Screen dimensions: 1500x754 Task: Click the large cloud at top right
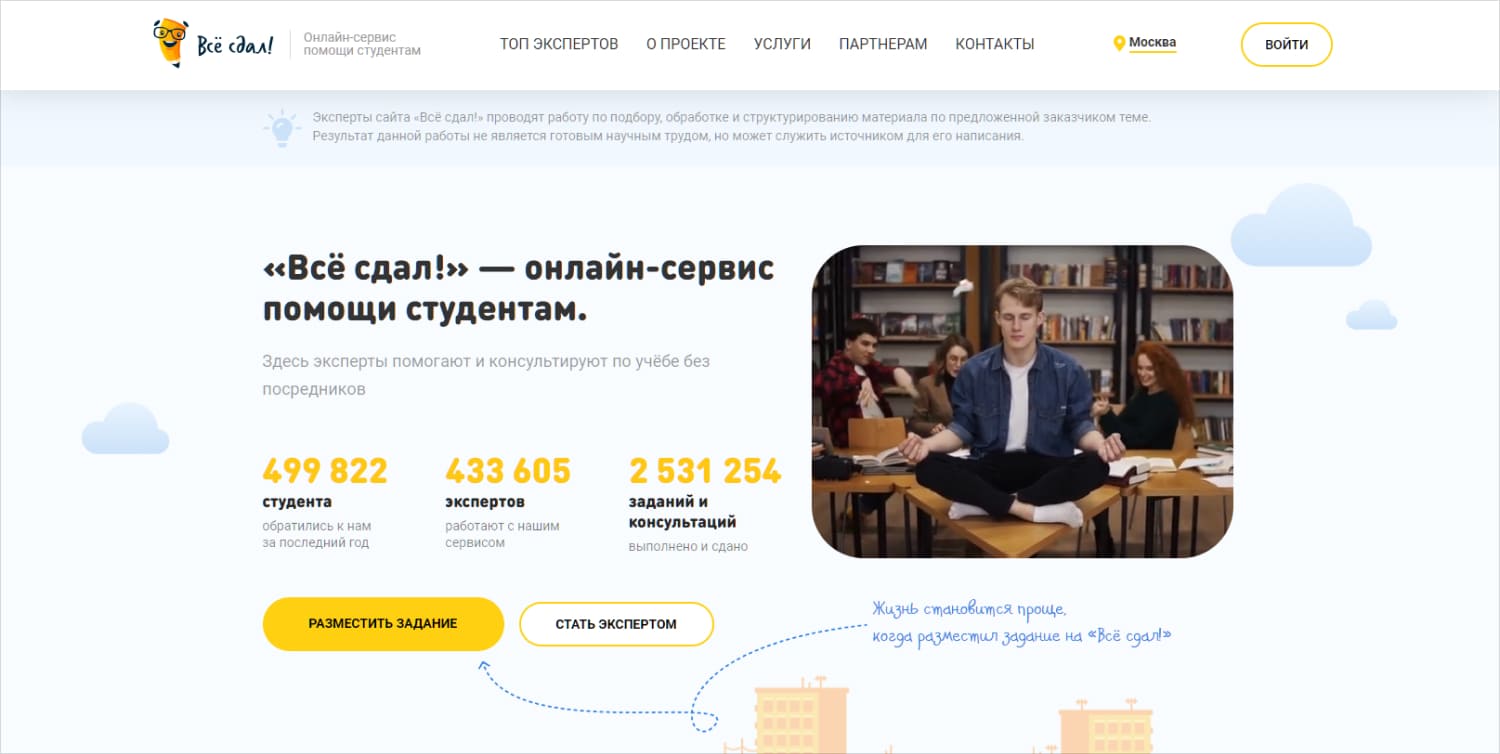tap(1300, 225)
